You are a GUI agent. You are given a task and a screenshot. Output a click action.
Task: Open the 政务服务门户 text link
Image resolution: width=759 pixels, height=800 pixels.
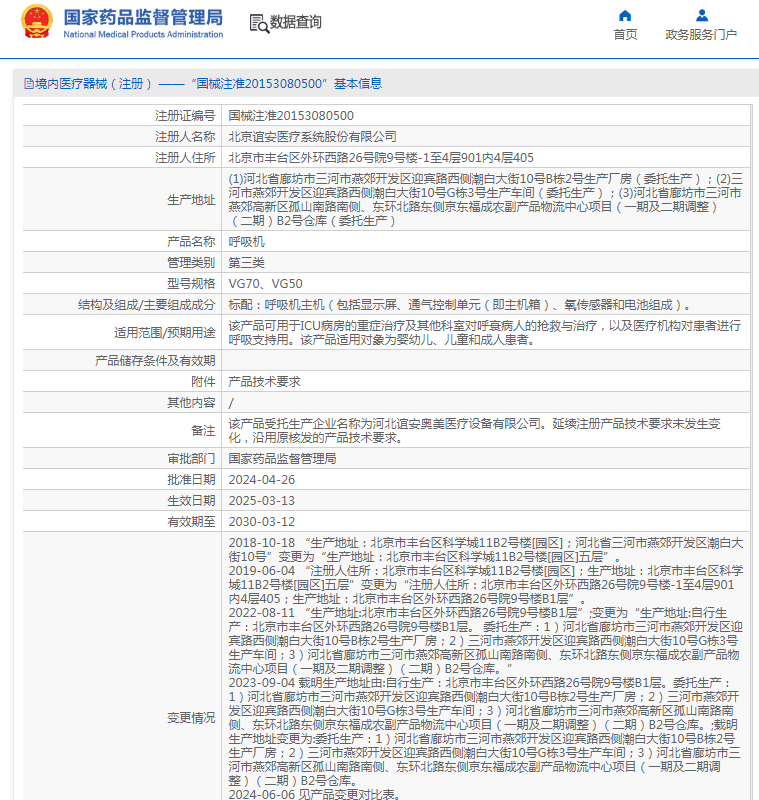pos(701,34)
